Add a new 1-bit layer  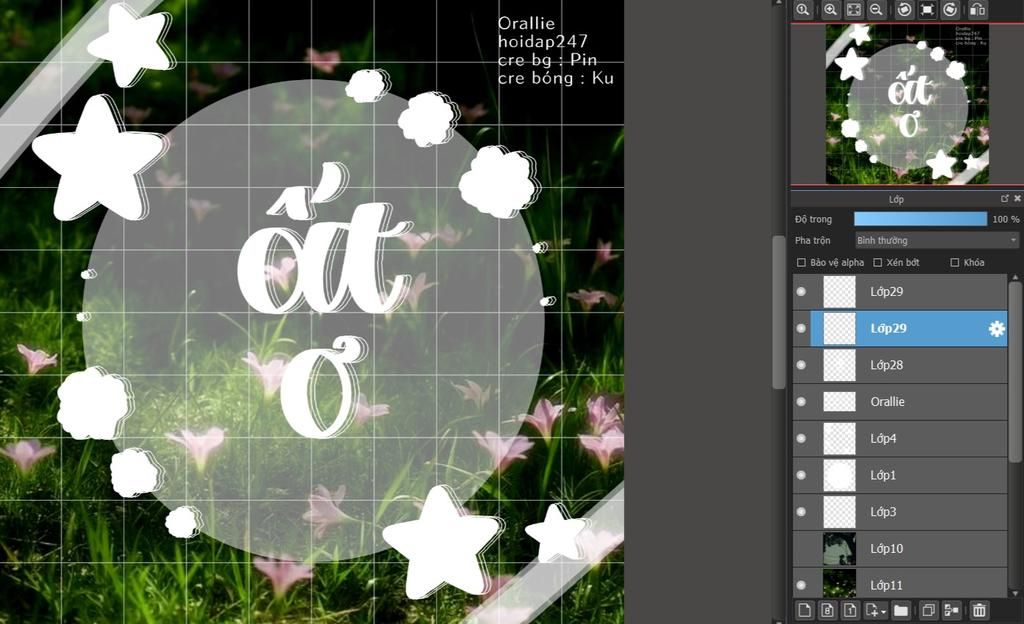pos(850,610)
